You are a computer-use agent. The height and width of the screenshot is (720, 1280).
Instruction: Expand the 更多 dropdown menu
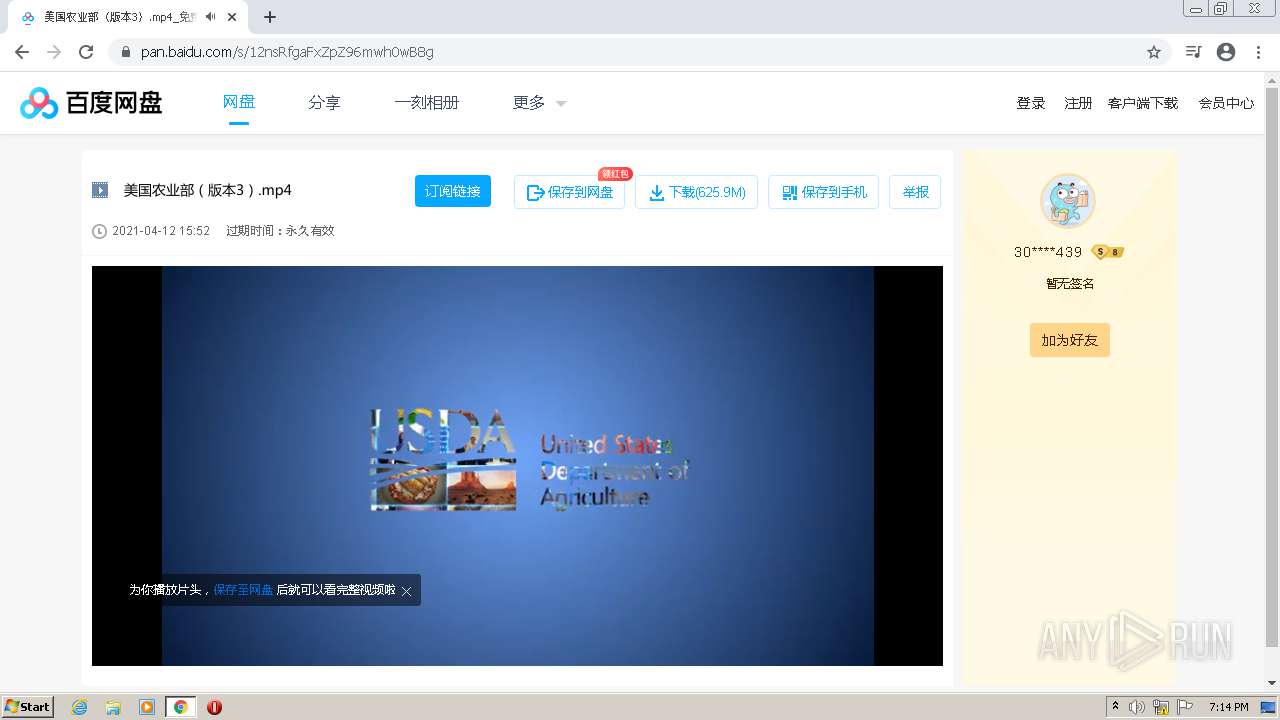point(539,102)
